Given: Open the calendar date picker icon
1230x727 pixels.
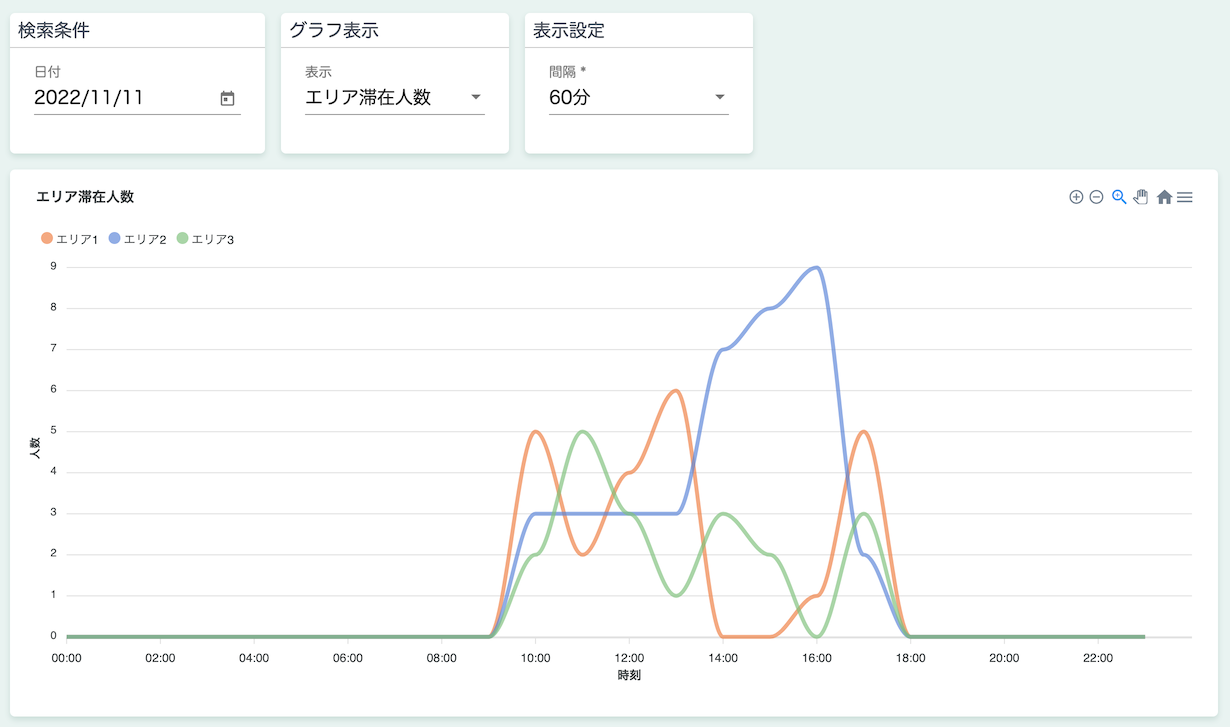Looking at the screenshot, I should [x=227, y=98].
